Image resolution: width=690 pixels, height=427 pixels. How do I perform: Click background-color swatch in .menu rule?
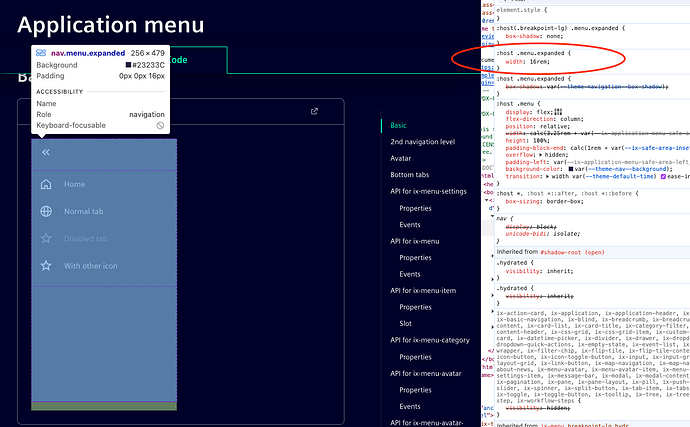pos(571,169)
